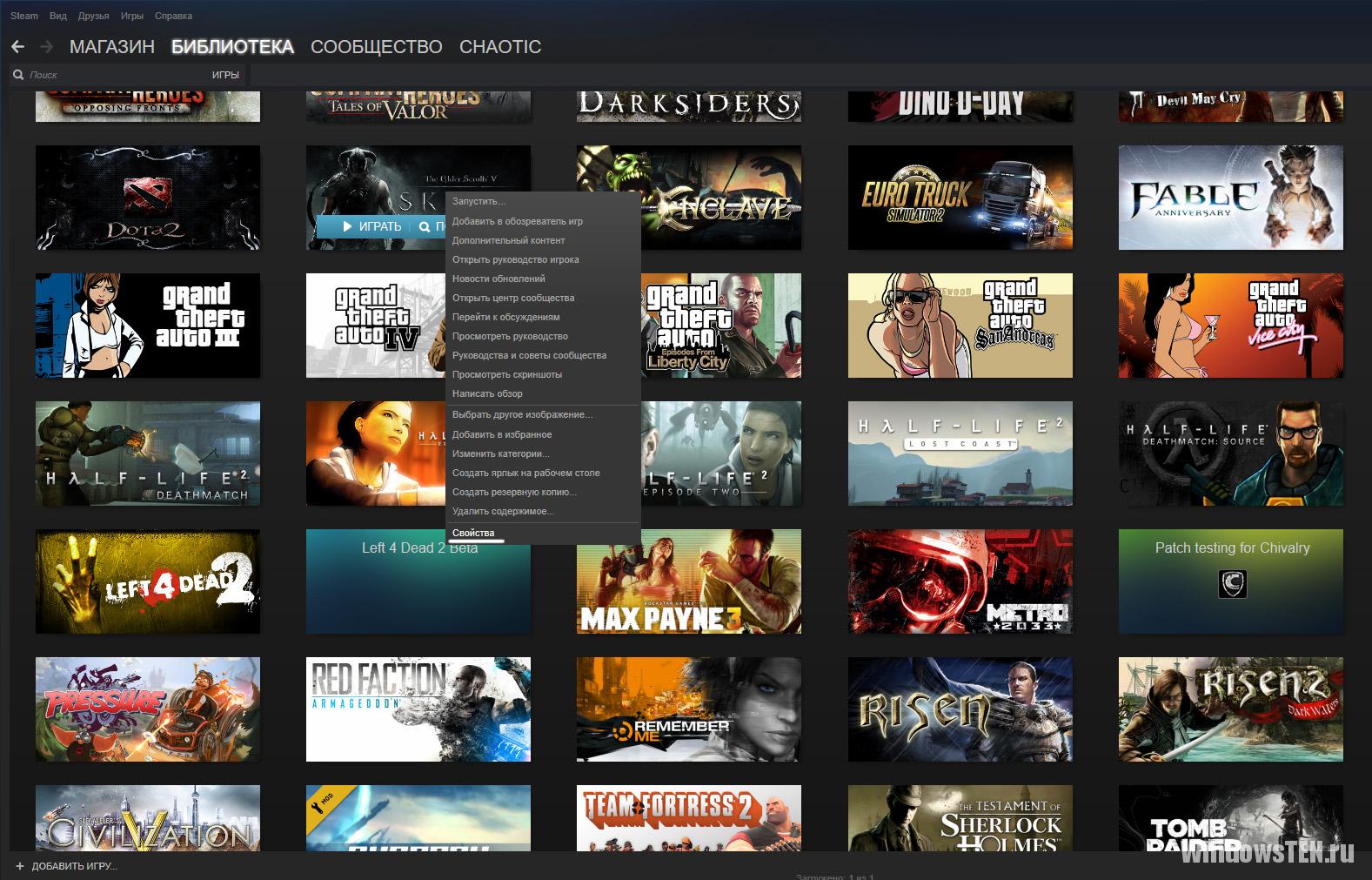Select the Half-Life 2 Lost Coast tile

tap(960, 453)
